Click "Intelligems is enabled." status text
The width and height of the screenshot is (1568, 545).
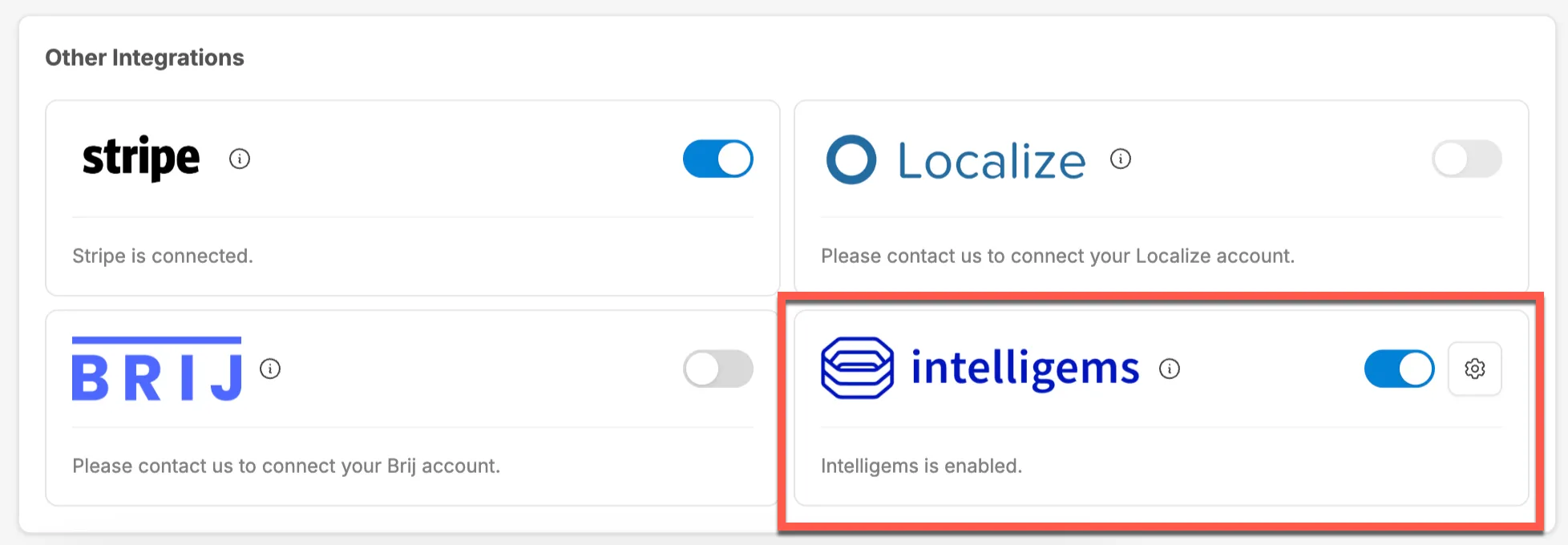pos(921,466)
